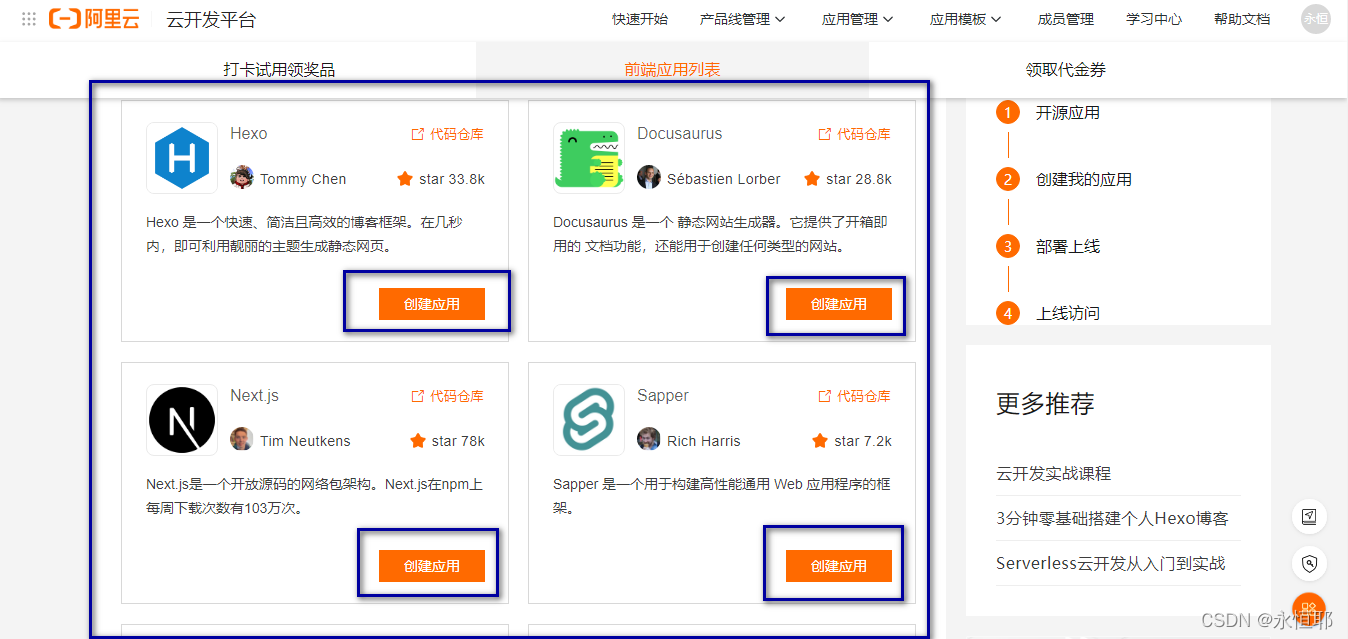Open 3分钟零基础搭建个人Hexo博客 link
Screen dimensions: 1348x639
[1112, 518]
